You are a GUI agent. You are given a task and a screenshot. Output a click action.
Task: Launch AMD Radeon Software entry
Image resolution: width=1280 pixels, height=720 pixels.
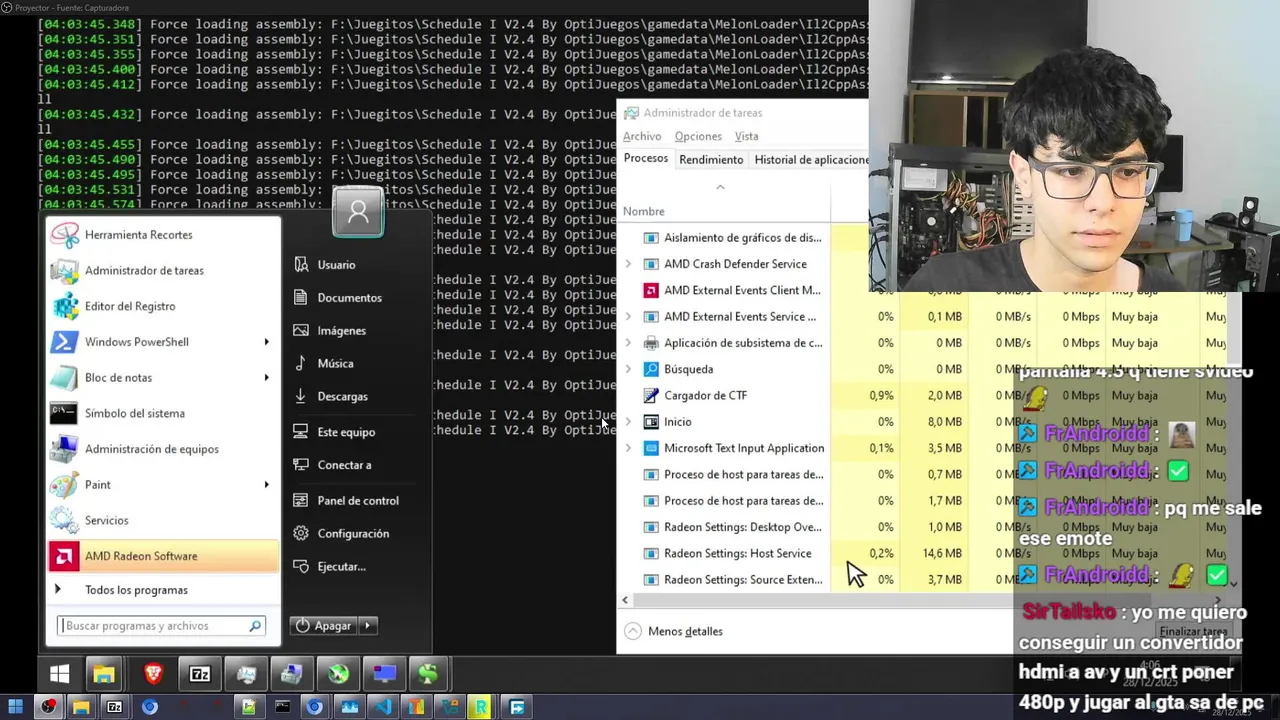pyautogui.click(x=163, y=556)
